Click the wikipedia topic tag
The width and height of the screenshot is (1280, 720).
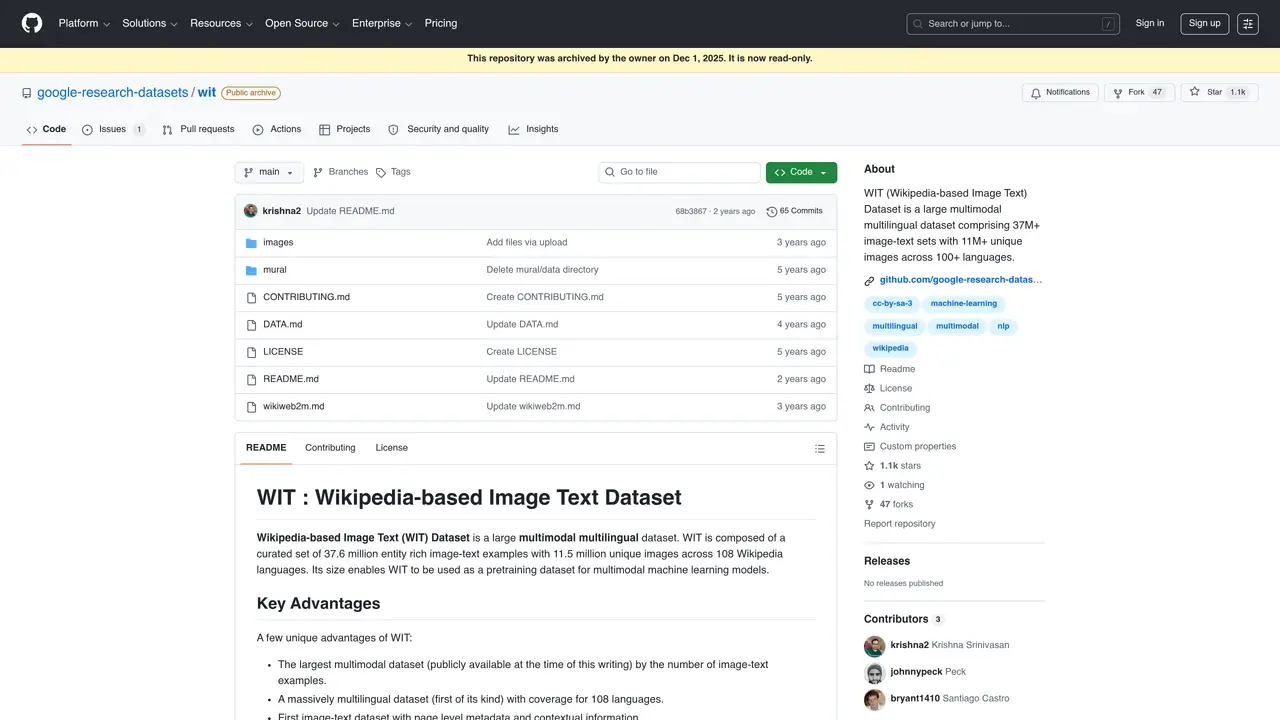(x=890, y=348)
